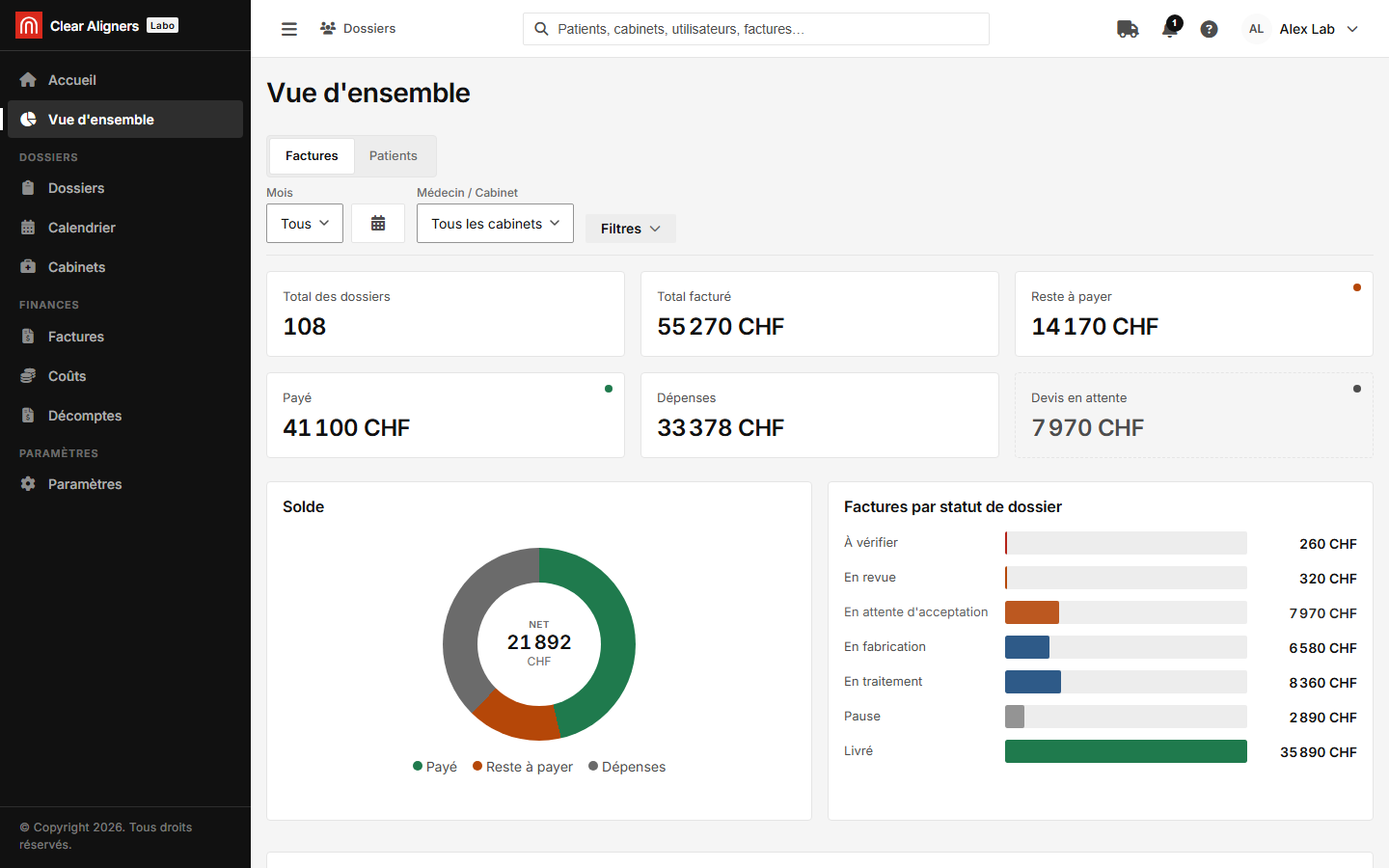Open the Mois 'Tous' dropdown
The height and width of the screenshot is (868, 1389).
coord(305,223)
